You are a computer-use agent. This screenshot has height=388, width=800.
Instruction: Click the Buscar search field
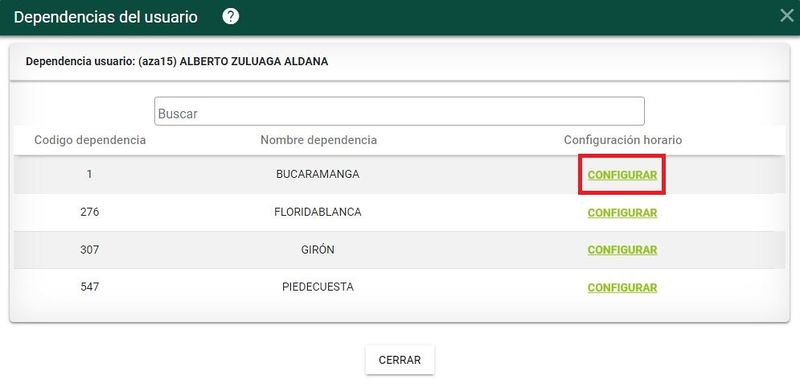click(399, 111)
